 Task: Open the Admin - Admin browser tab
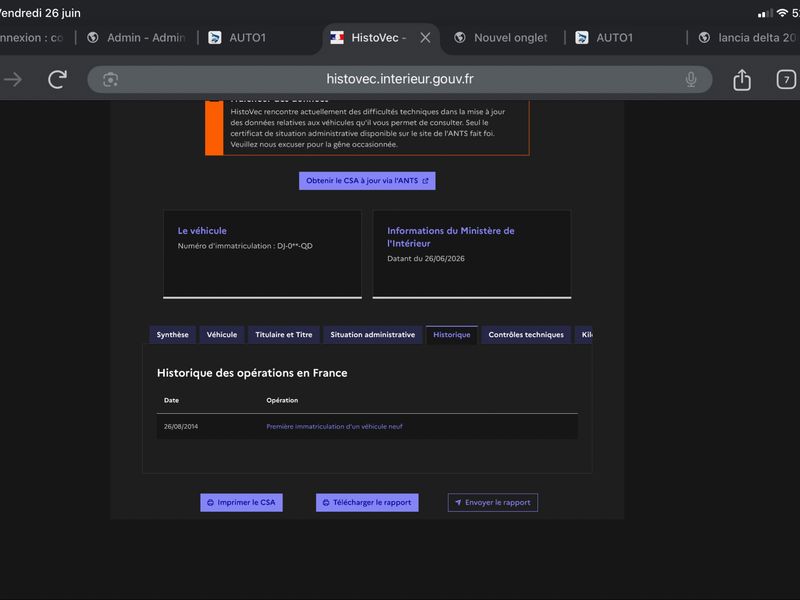click(136, 38)
